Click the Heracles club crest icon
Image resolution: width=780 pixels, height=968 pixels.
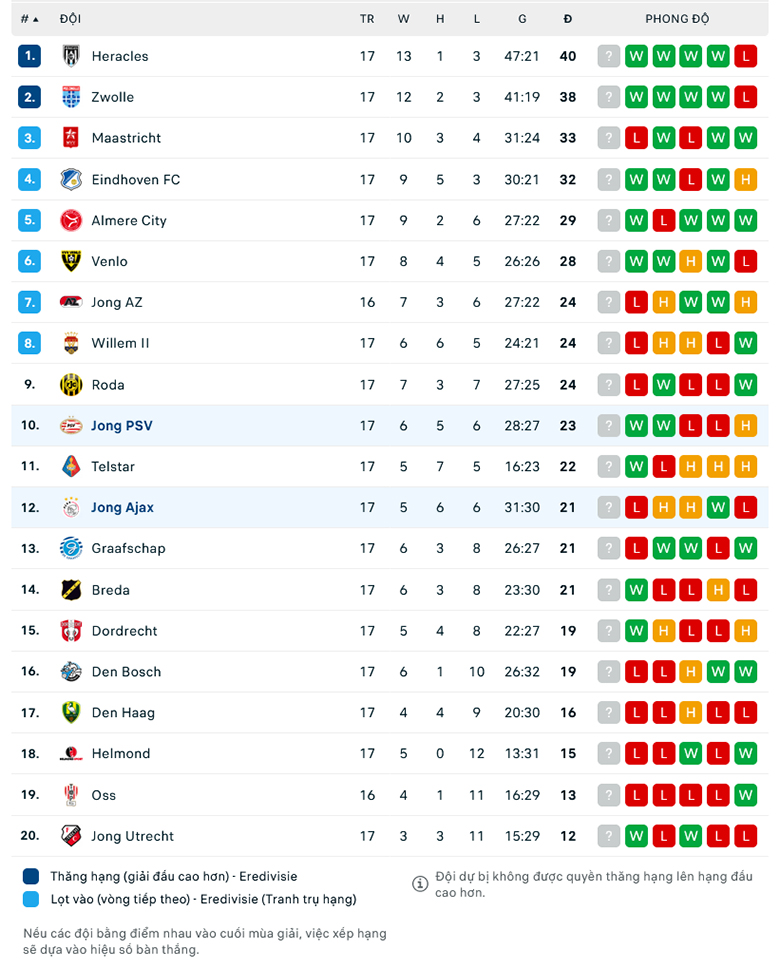pos(71,56)
